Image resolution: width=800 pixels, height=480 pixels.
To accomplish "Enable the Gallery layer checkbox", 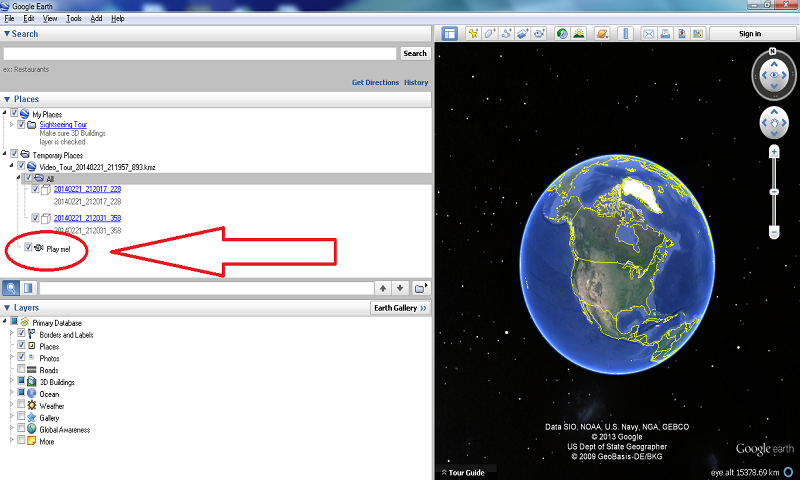I will [21, 416].
